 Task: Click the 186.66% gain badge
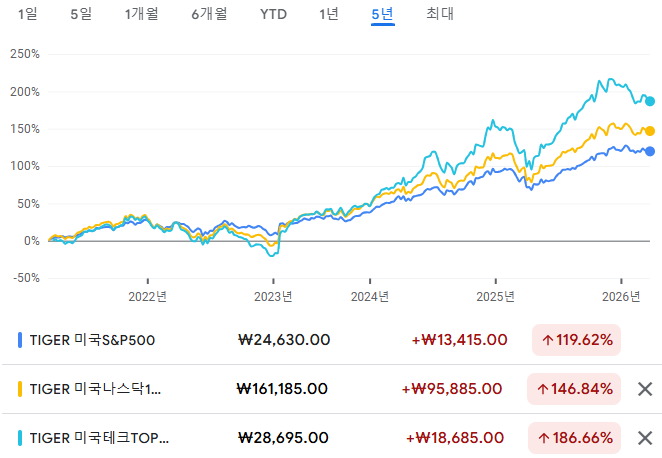(574, 438)
